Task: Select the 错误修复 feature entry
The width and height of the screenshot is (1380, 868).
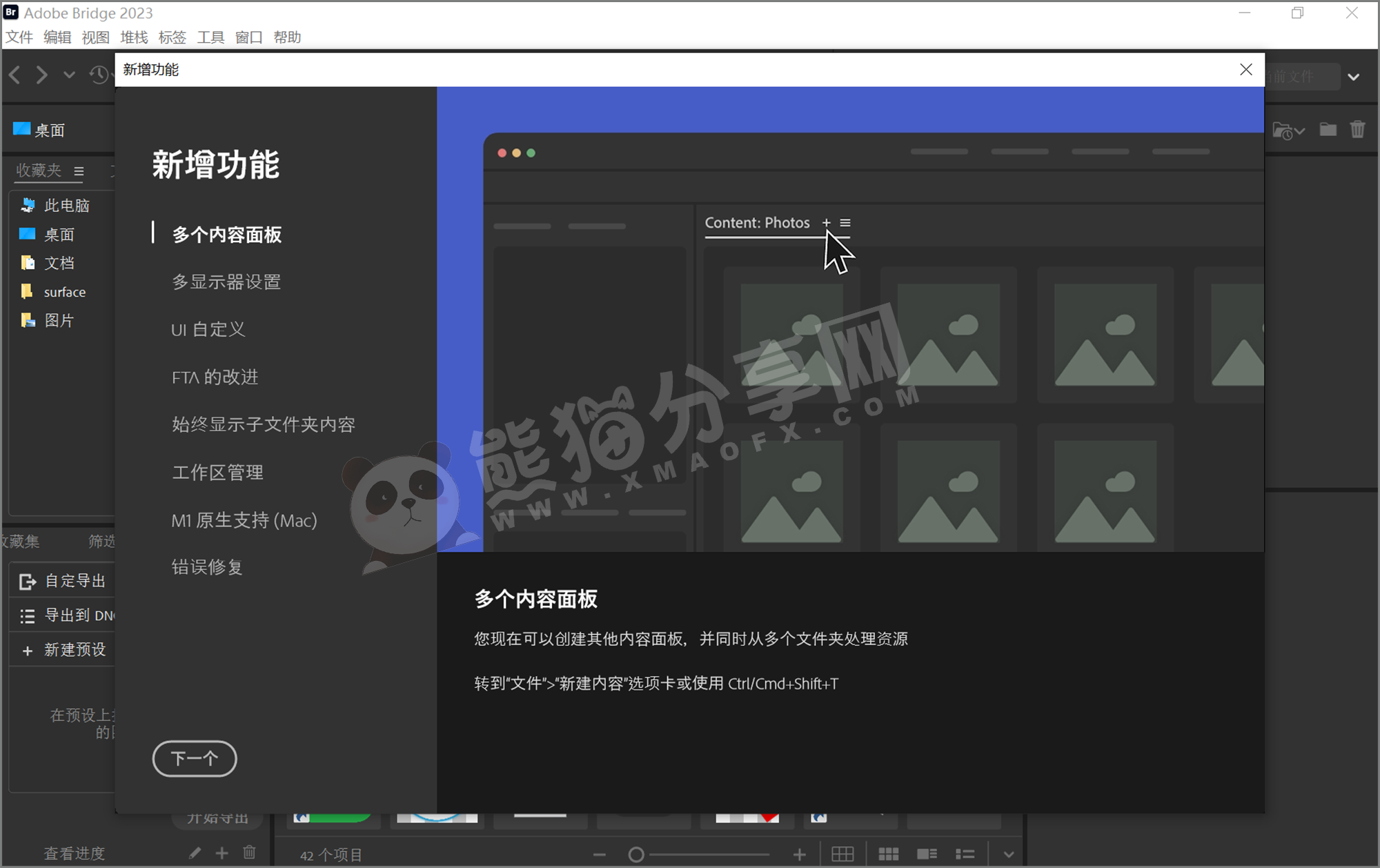Action: coord(206,567)
